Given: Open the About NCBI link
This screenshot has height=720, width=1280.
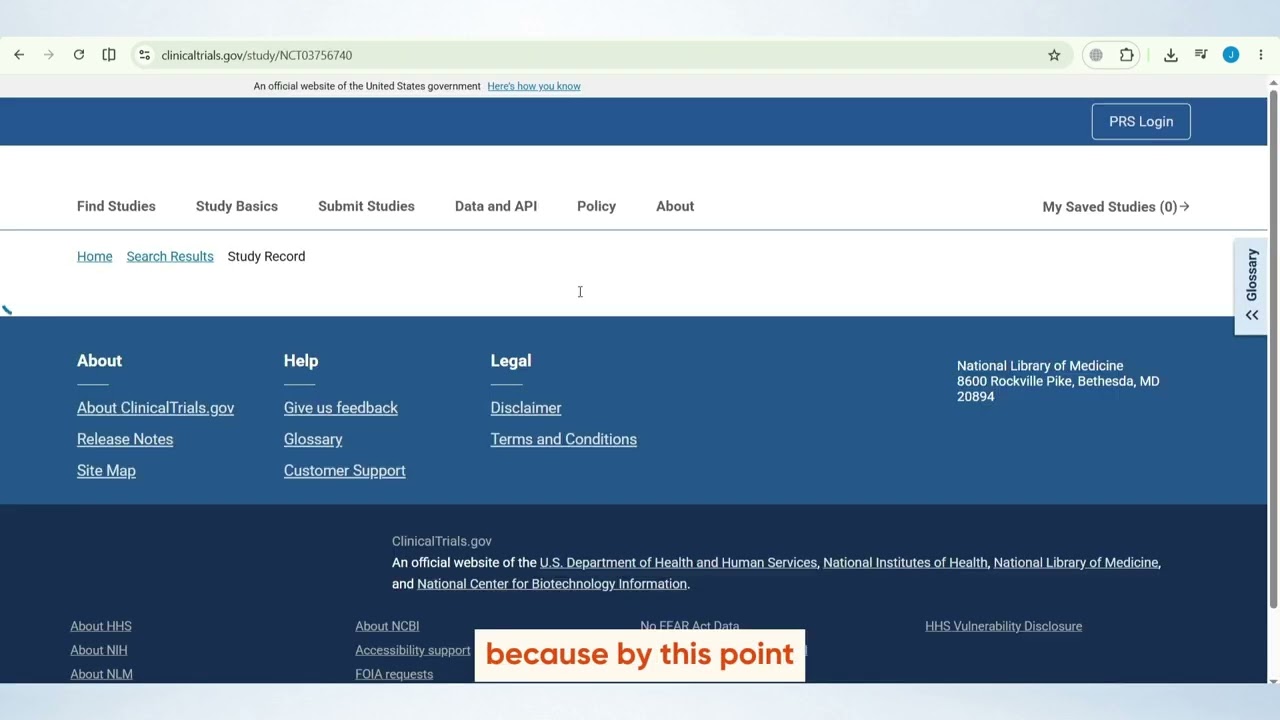Looking at the screenshot, I should click(x=387, y=626).
